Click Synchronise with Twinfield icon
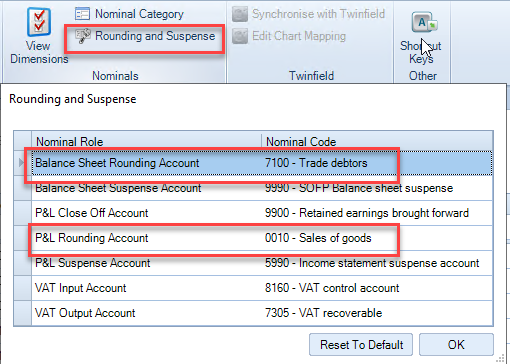 coord(240,14)
